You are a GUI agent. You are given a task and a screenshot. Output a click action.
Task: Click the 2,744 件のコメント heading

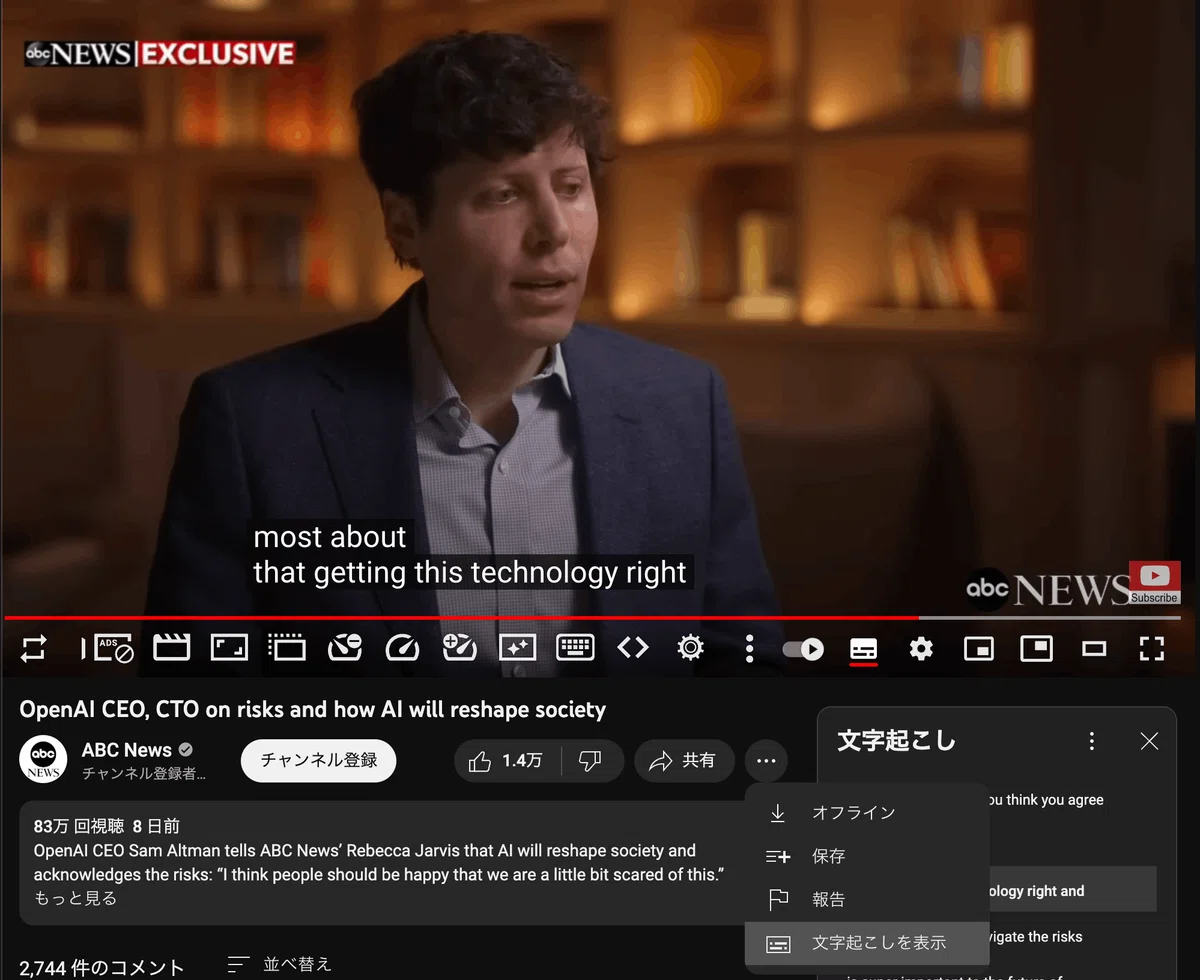pos(102,967)
